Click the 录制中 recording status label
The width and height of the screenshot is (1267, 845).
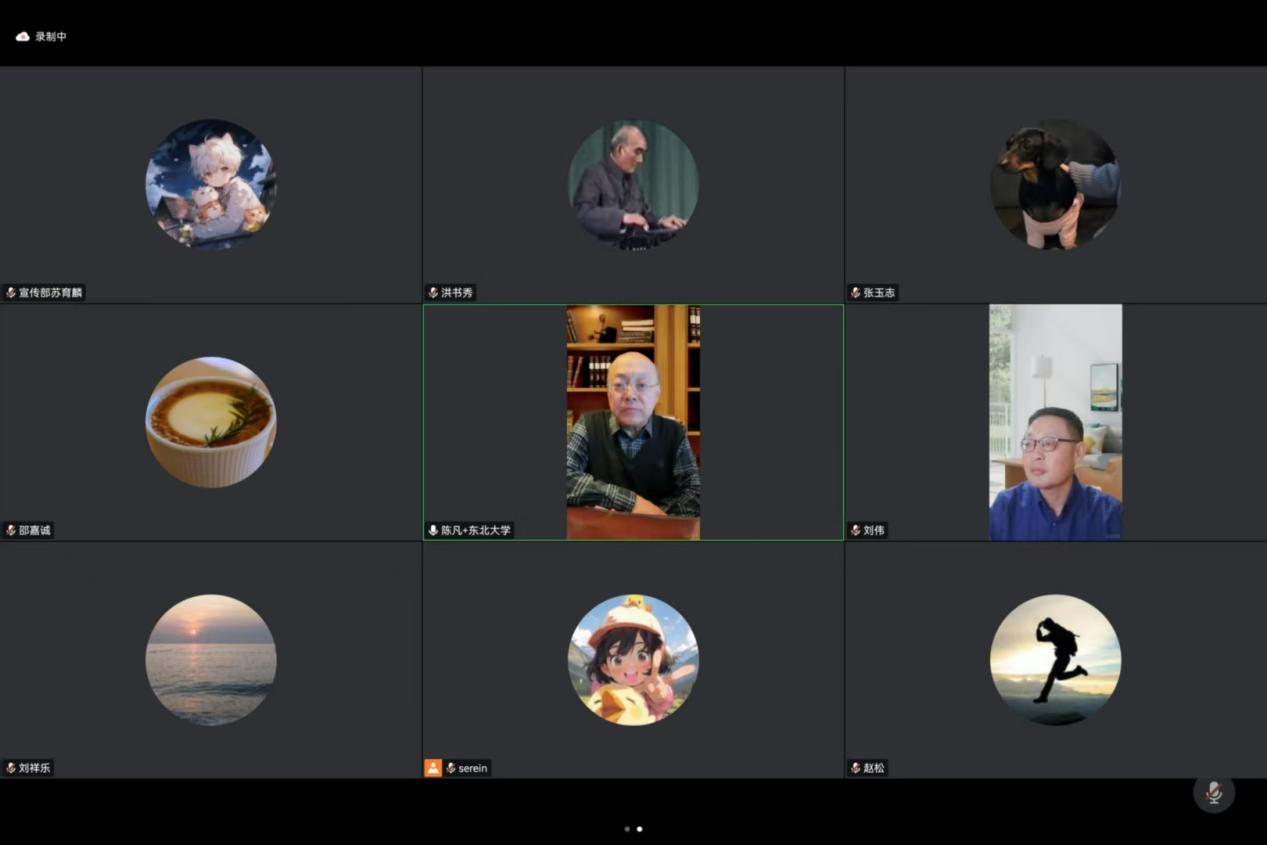pos(51,37)
